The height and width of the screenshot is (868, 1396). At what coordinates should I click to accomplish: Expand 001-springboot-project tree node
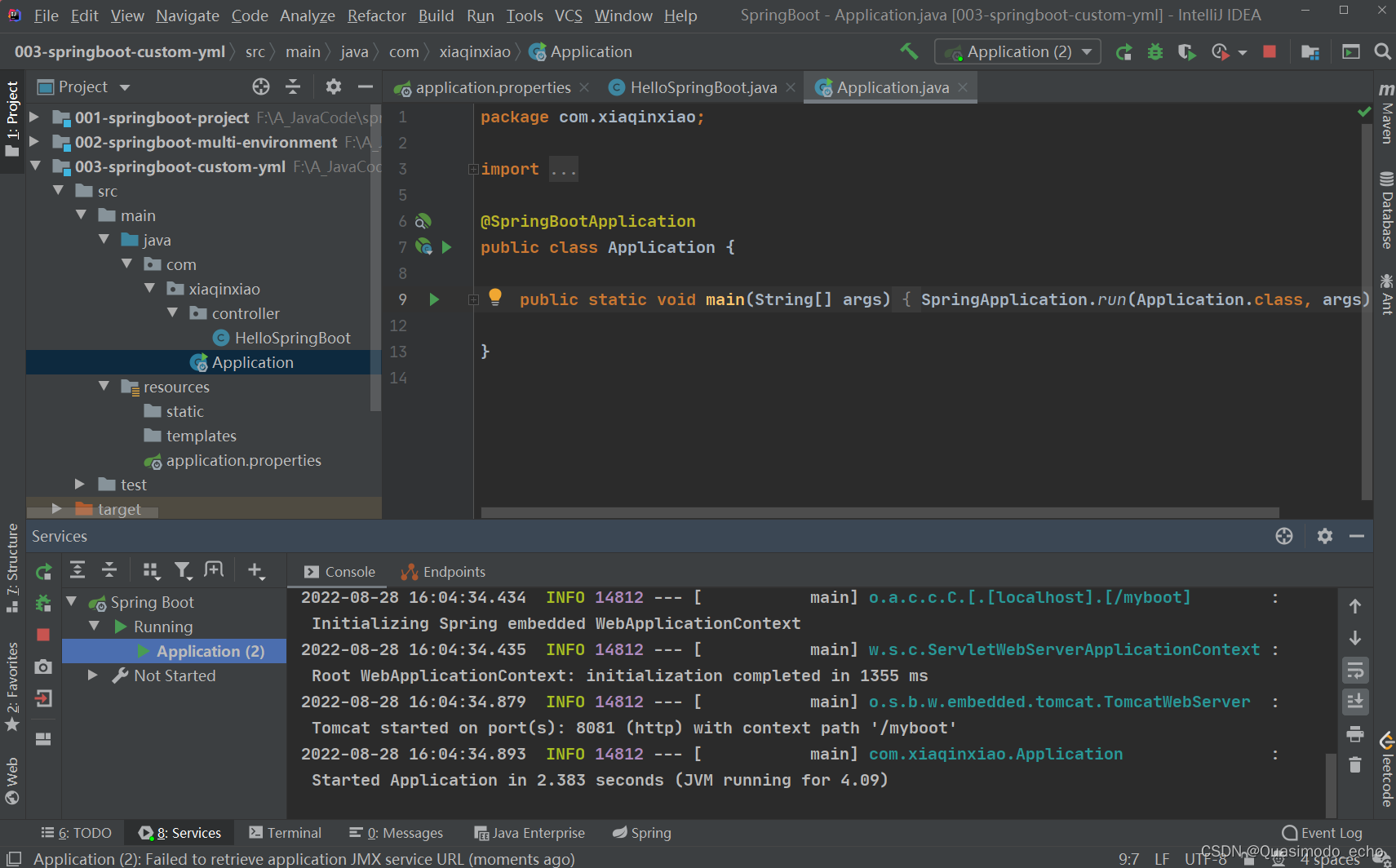34,117
